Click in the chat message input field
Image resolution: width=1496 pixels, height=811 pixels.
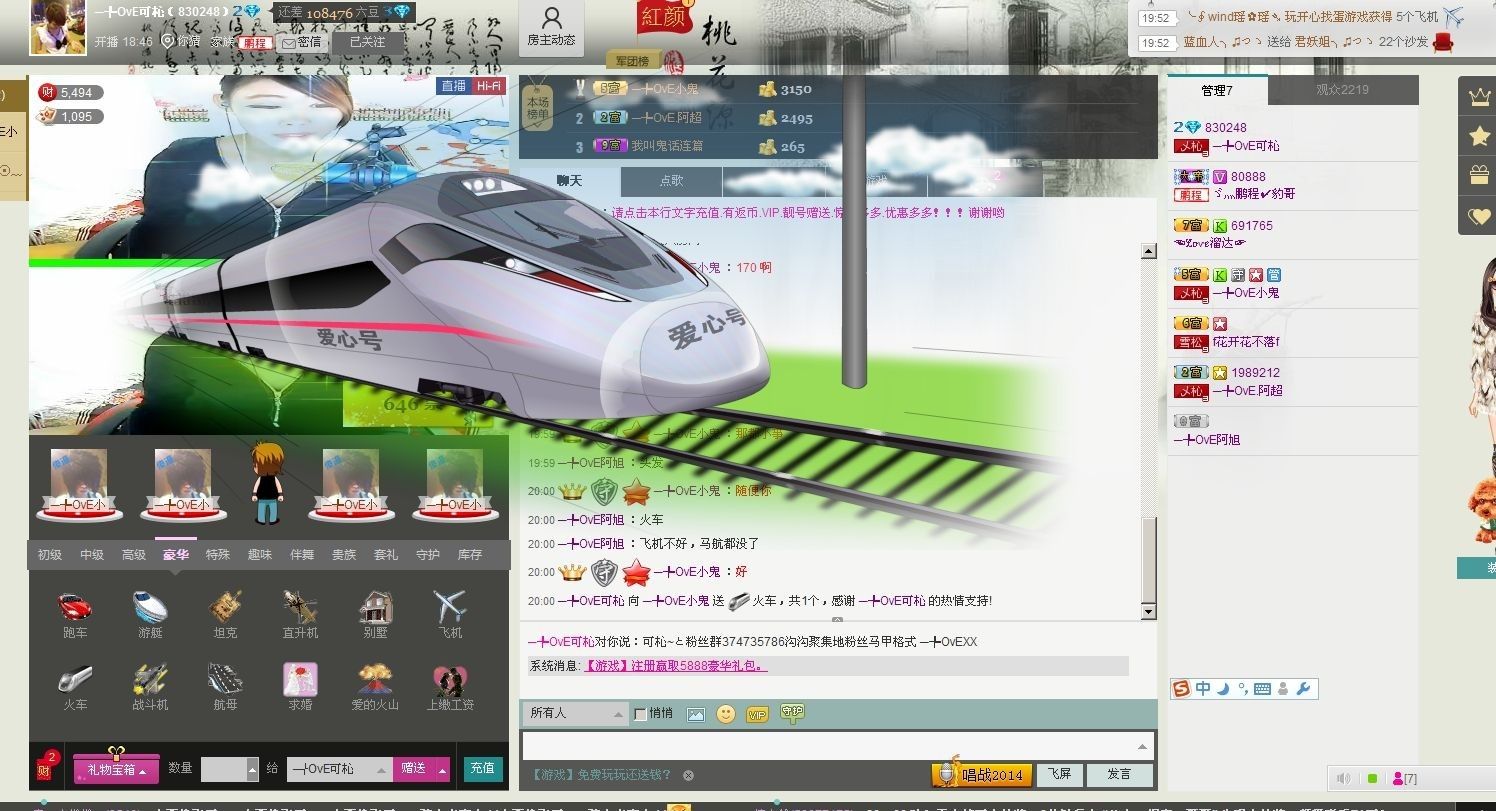coord(828,746)
